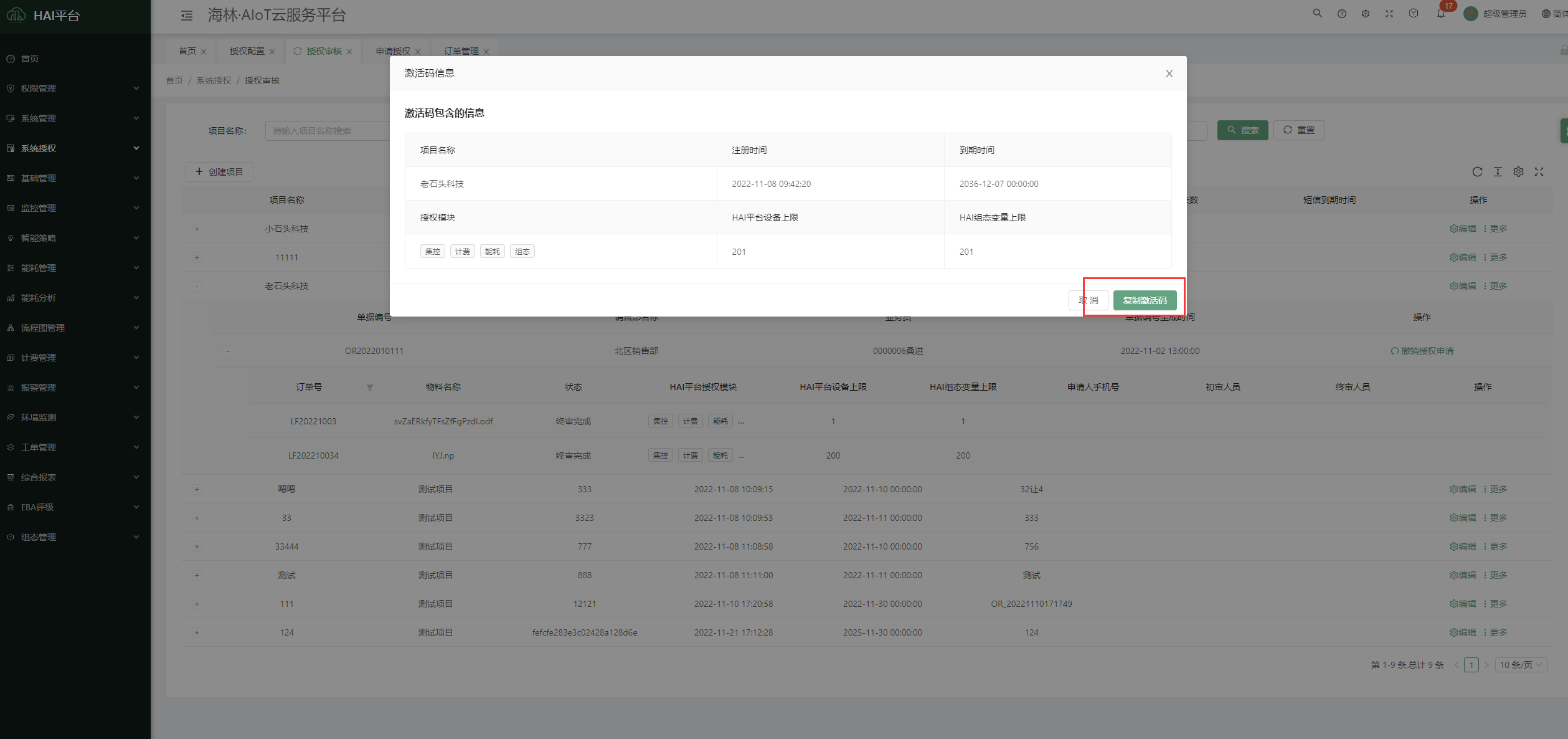Click the order number column filter icon
Viewport: 1568px width, 739px height.
tap(369, 388)
